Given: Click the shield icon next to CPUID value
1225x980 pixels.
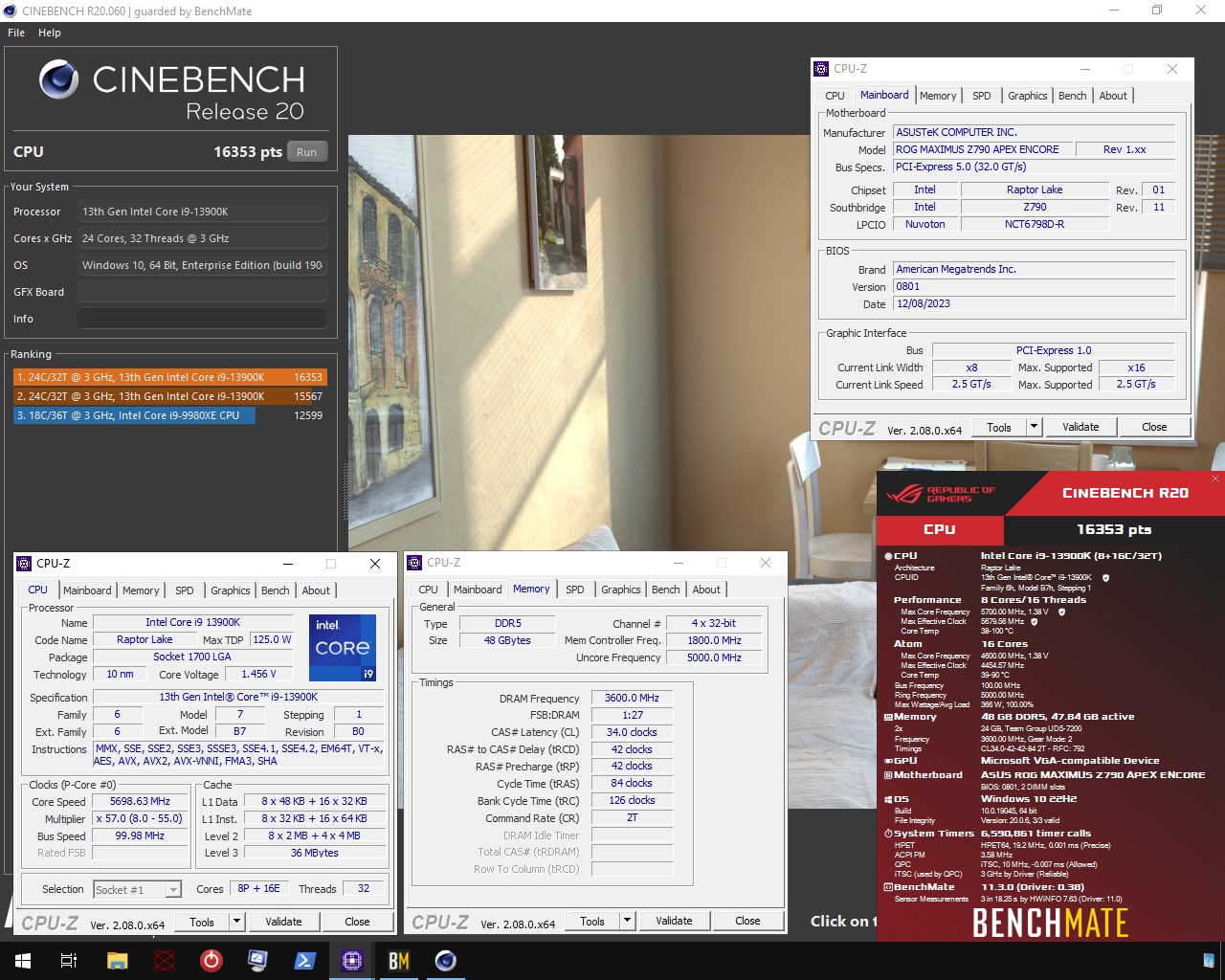Looking at the screenshot, I should (x=1106, y=578).
